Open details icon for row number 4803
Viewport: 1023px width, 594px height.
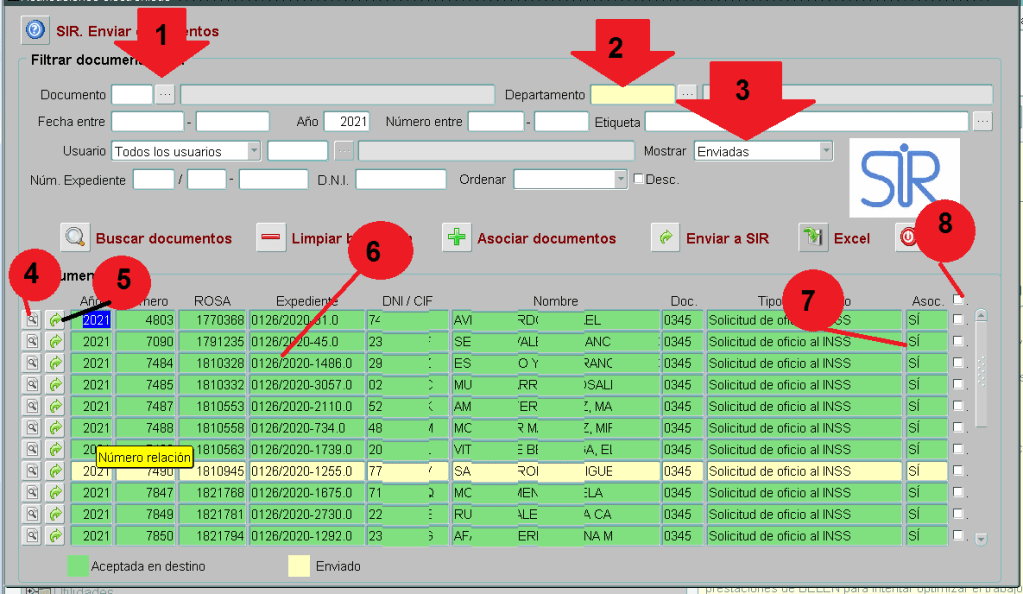(x=32, y=320)
